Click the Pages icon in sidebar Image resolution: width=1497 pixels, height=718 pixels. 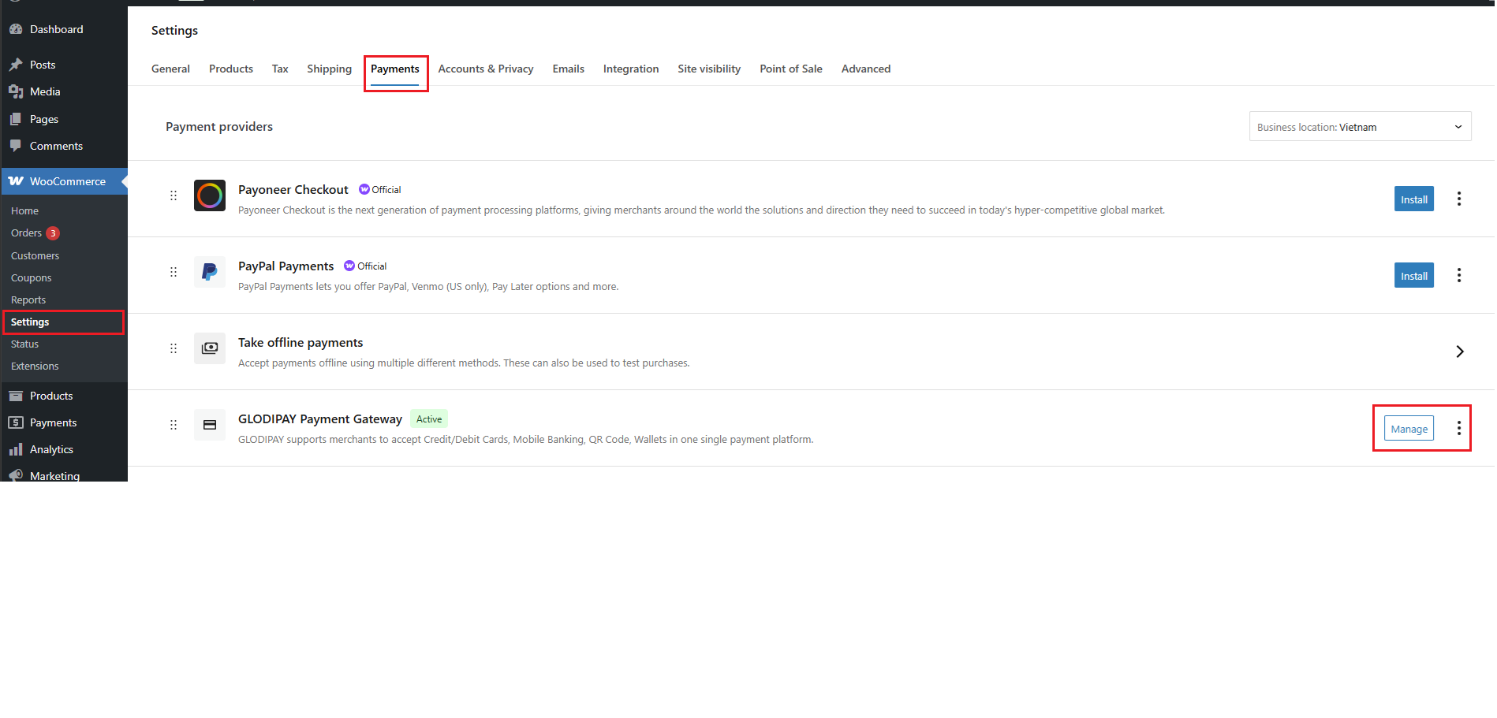[16, 119]
